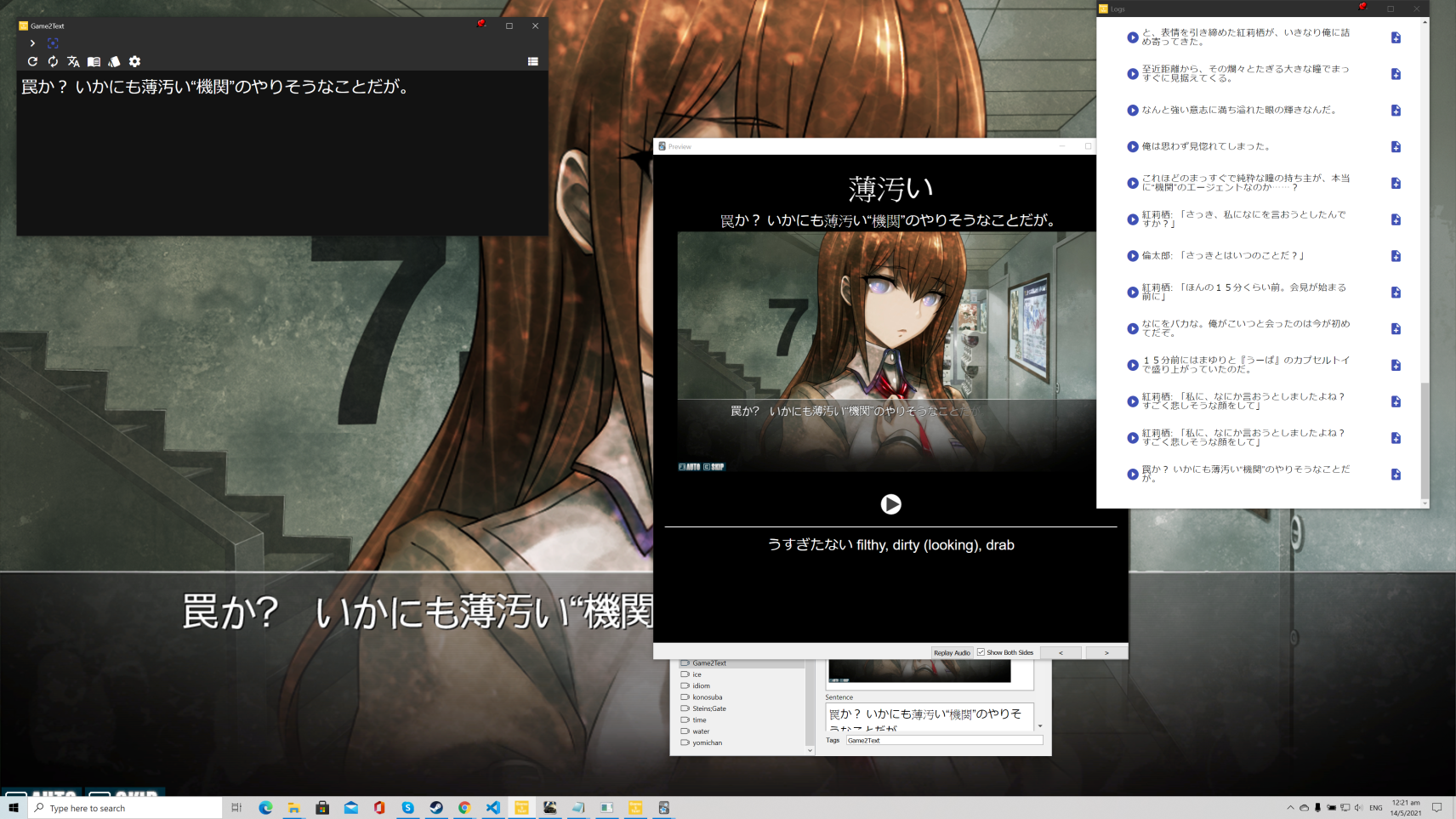Play audio for the last log '罠か？ いかにも薄汚い'
Screen dimensions: 1456x819
pyautogui.click(x=1133, y=475)
